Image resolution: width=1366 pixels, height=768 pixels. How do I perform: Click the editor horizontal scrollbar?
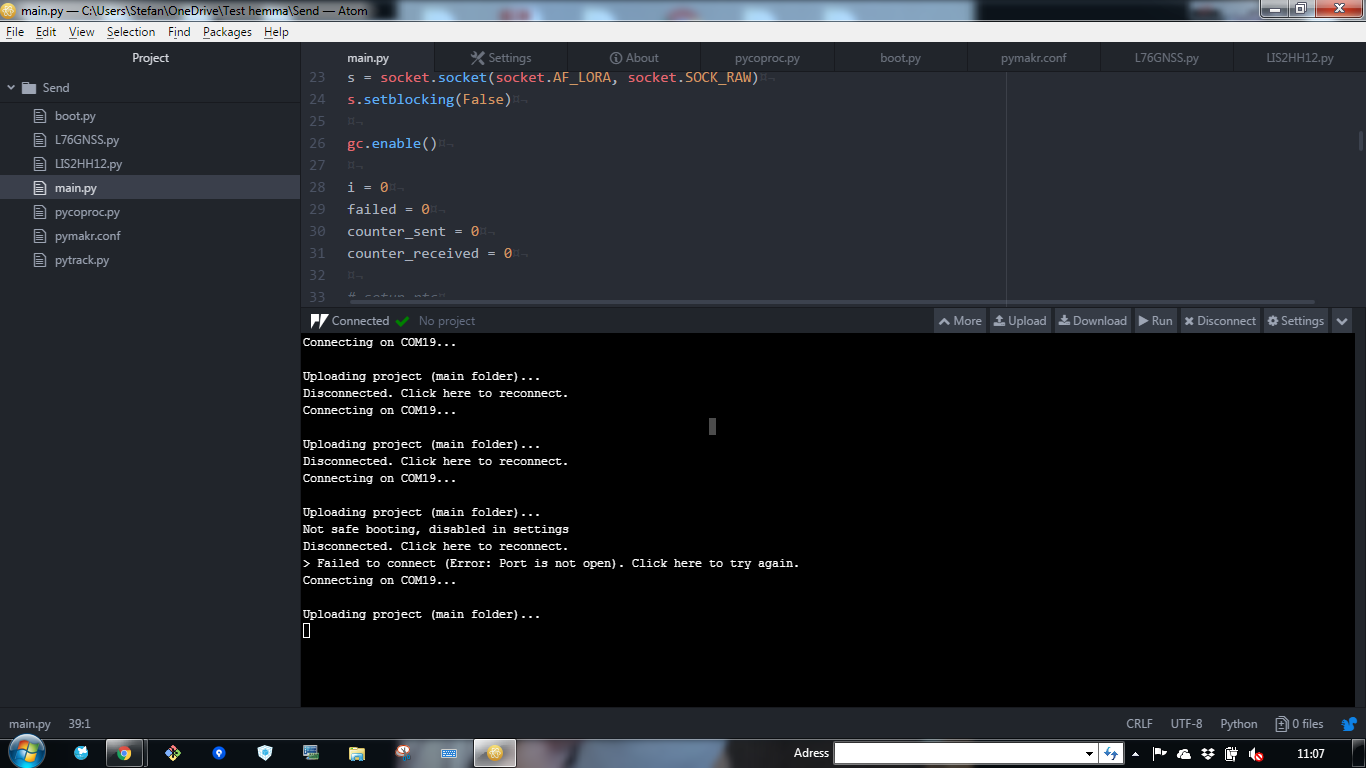pos(830,302)
